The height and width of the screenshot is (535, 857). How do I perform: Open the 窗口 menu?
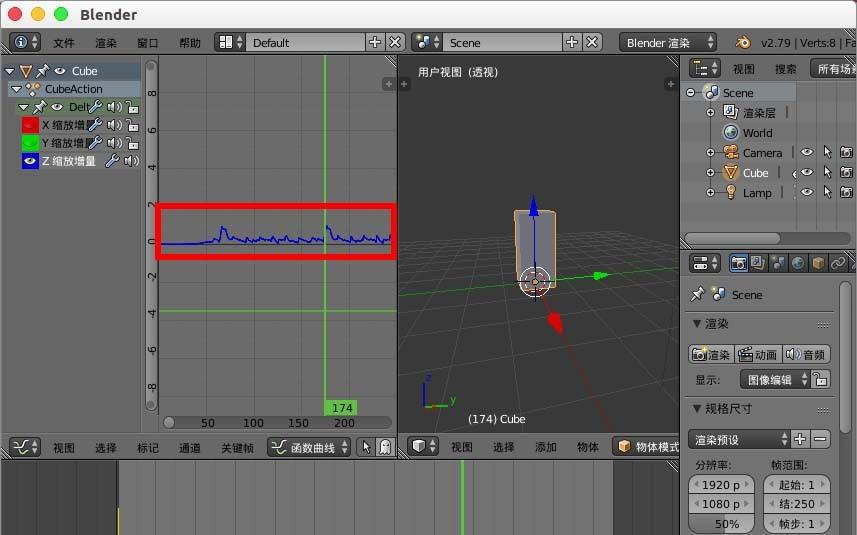tap(148, 43)
